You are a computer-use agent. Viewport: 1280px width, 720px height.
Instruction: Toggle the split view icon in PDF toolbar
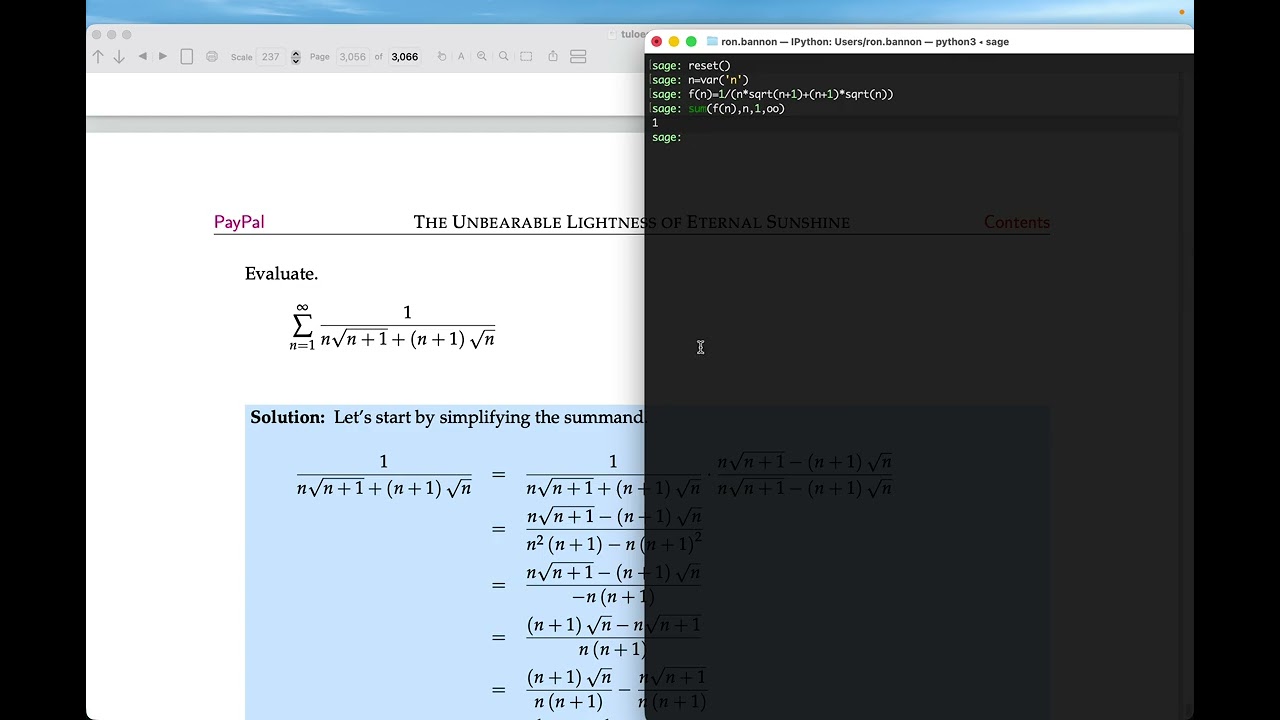click(578, 57)
